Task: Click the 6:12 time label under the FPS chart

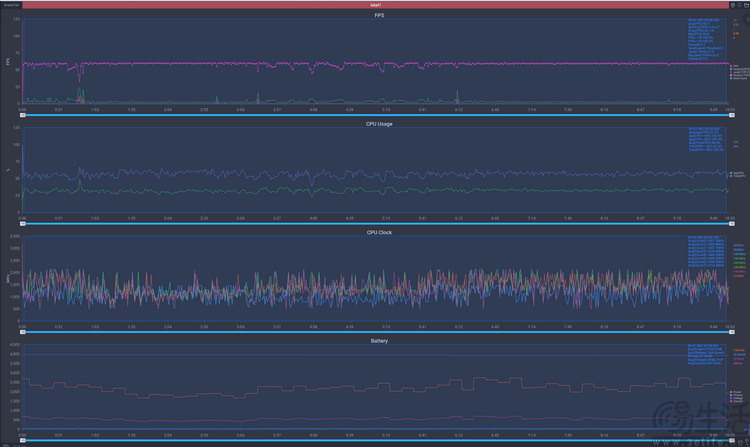Action: tap(459, 109)
